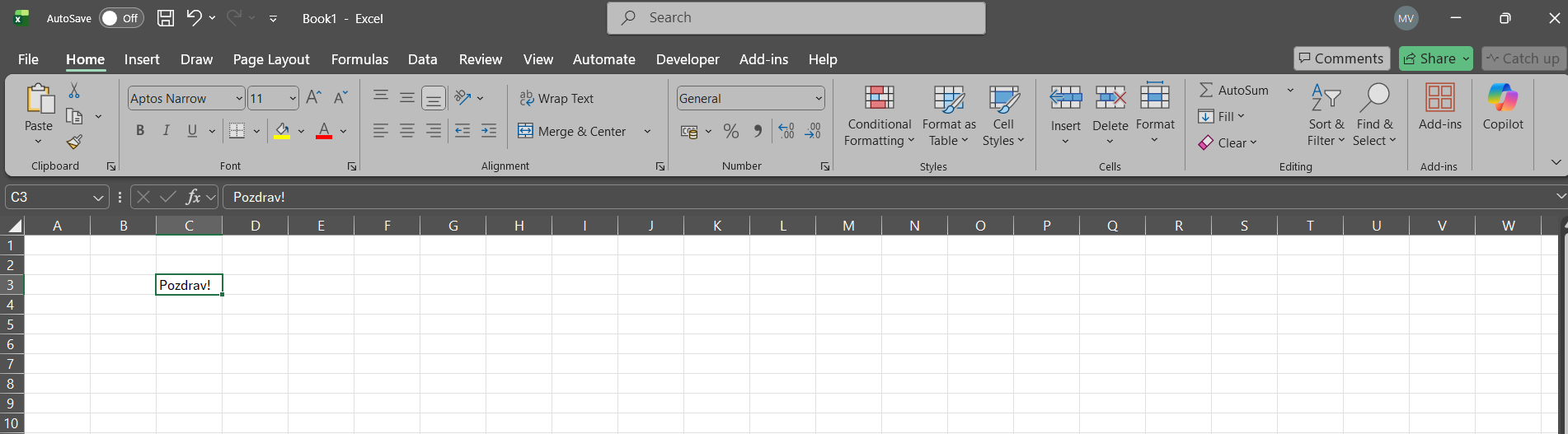The image size is (1568, 434).
Task: Click Increase Decimal icon
Action: click(x=786, y=131)
